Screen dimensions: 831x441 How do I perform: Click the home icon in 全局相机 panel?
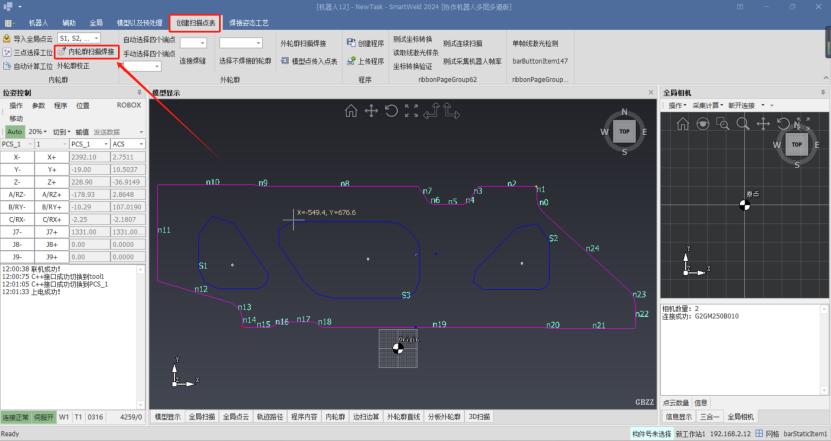tap(682, 124)
